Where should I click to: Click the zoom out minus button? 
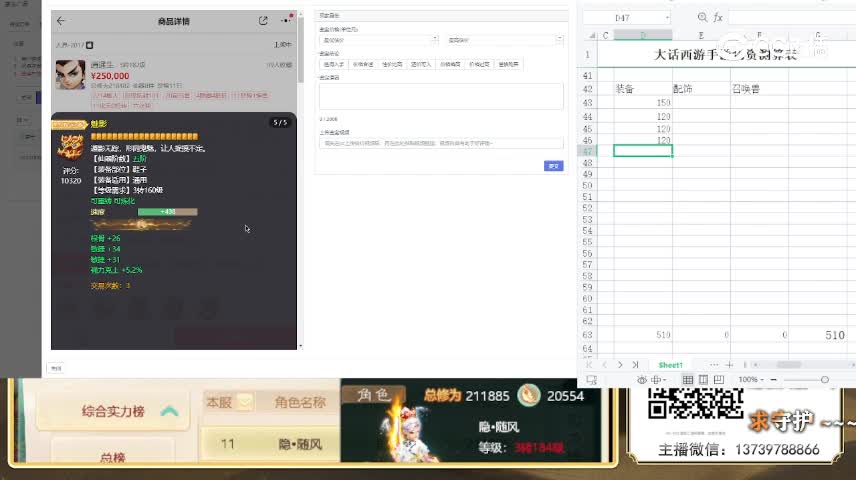click(774, 380)
